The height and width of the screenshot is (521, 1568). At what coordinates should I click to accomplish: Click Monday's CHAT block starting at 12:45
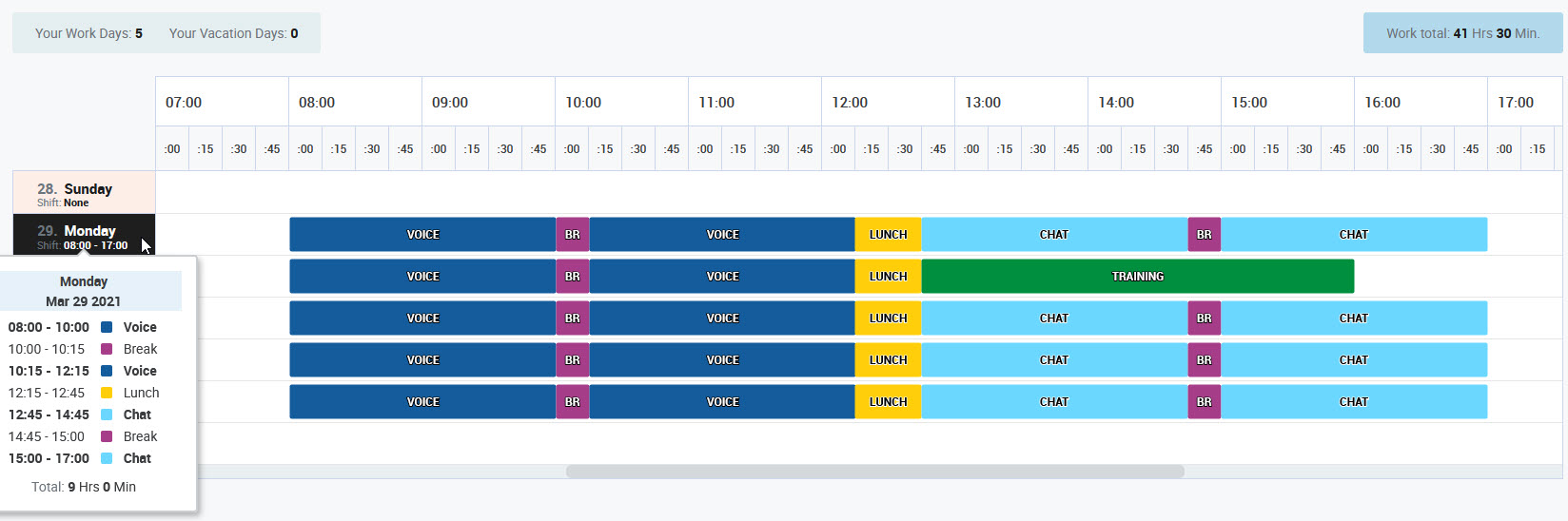[x=1053, y=235]
